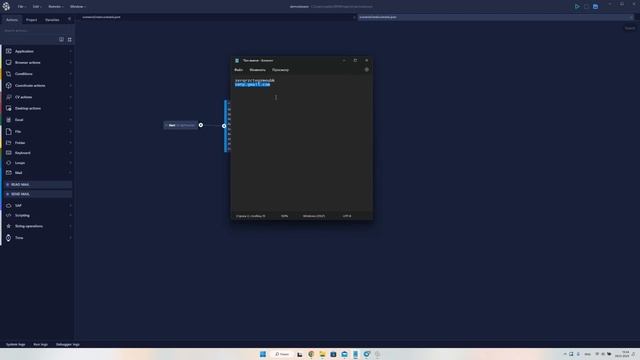Viewport: 640px width, 360px height.
Task: Click the taskbar Search box
Action: [x=282, y=354]
